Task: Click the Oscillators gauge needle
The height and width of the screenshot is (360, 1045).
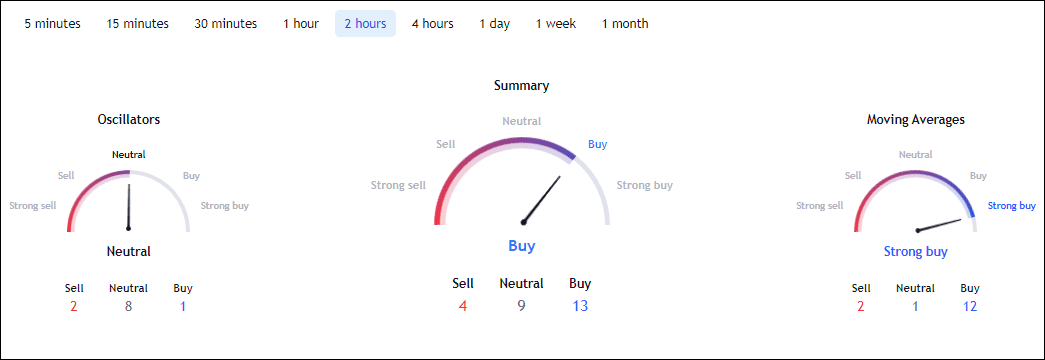Action: [129, 207]
